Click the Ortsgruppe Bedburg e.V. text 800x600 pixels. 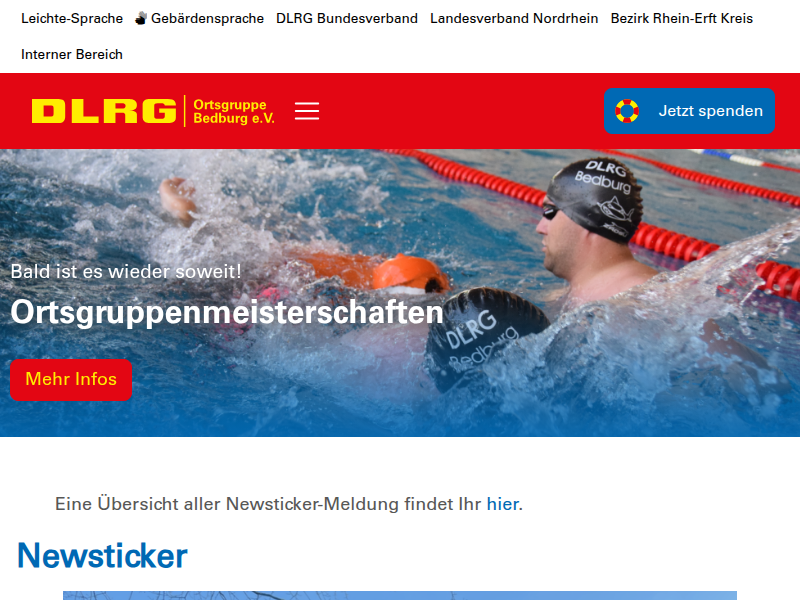coord(234,111)
